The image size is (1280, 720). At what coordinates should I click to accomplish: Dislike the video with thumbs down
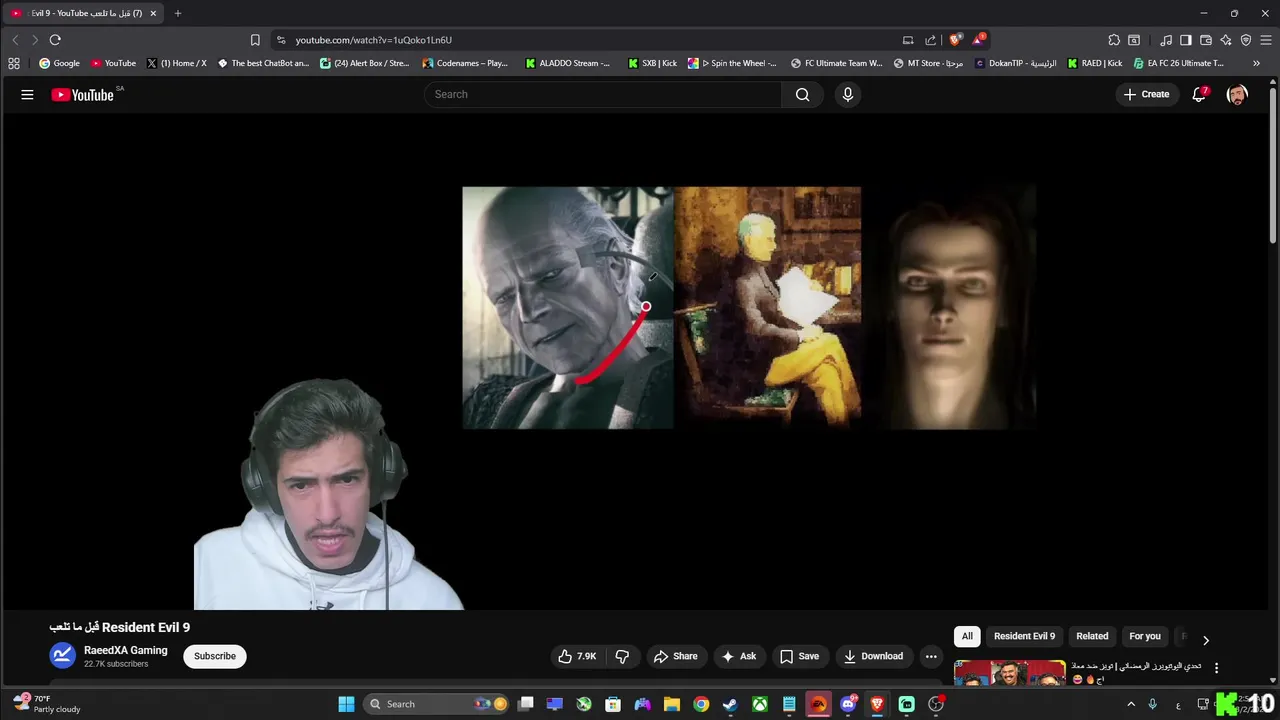pos(622,656)
